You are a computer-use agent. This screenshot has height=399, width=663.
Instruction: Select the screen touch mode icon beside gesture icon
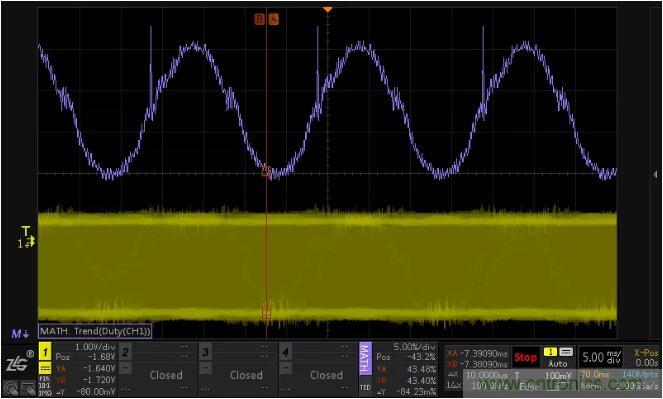click(28, 387)
